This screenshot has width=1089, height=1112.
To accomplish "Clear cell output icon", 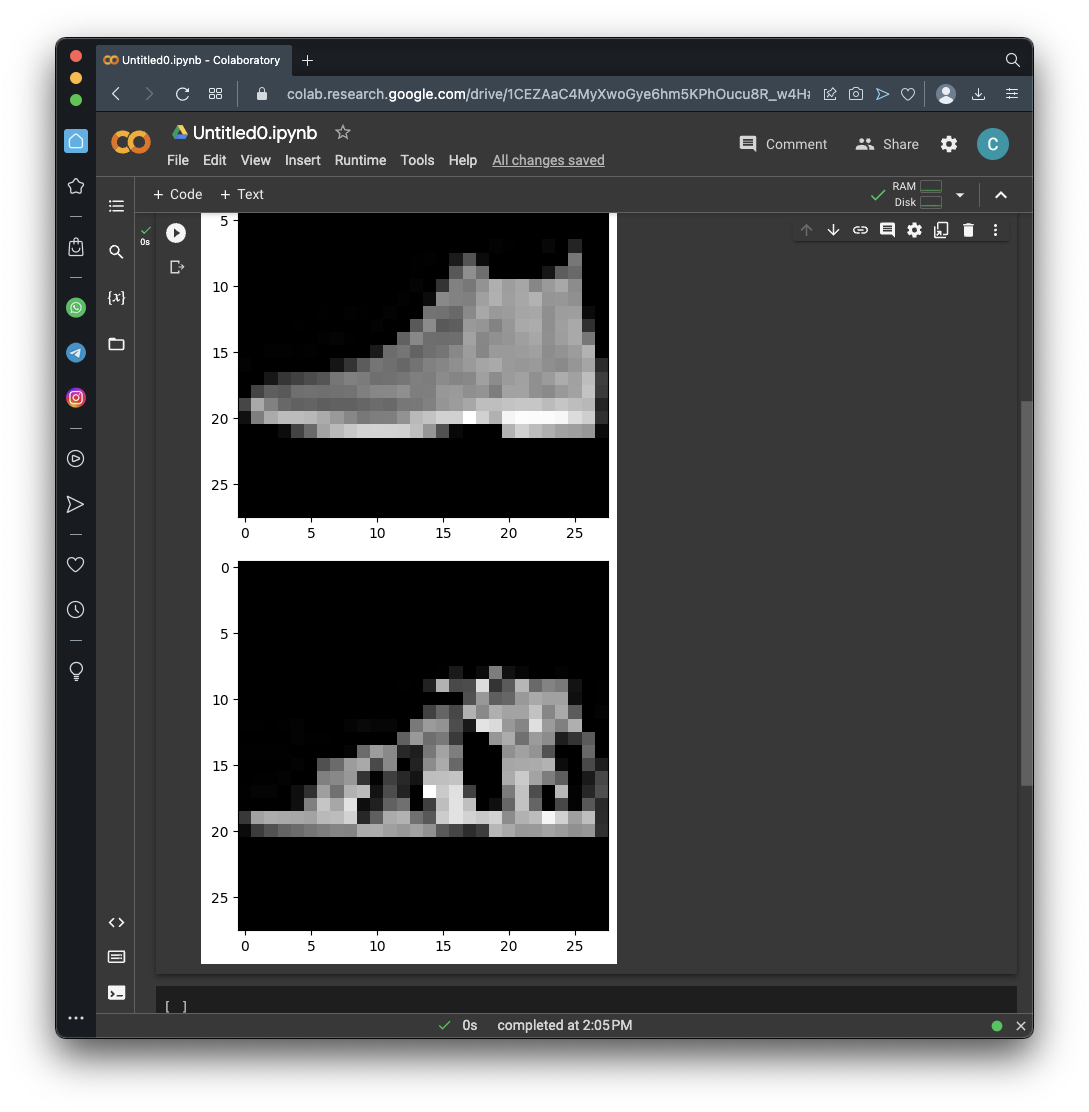I will [177, 267].
